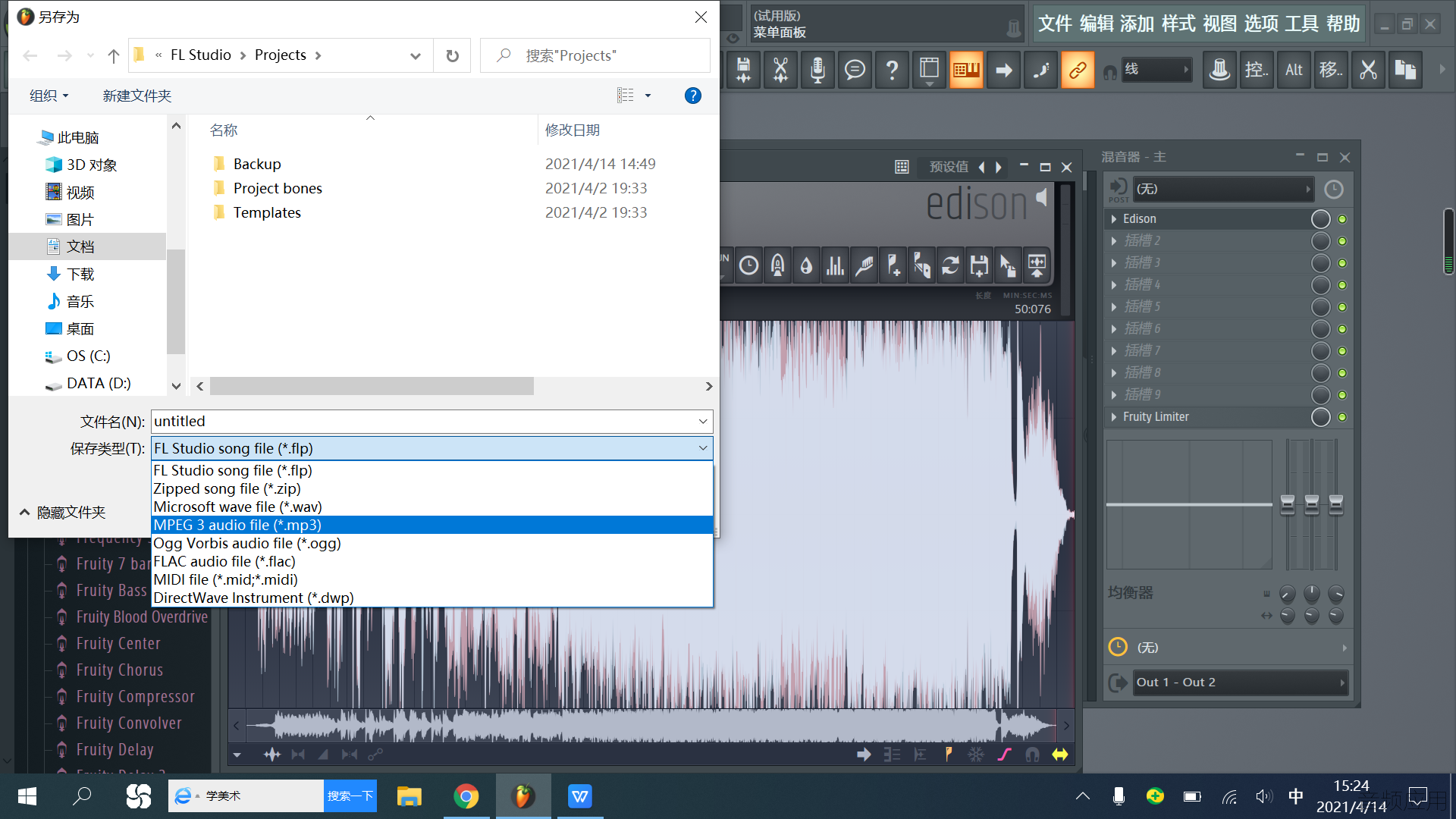Image resolution: width=1456 pixels, height=819 pixels.
Task: Go up one folder level arrow
Action: [x=114, y=55]
